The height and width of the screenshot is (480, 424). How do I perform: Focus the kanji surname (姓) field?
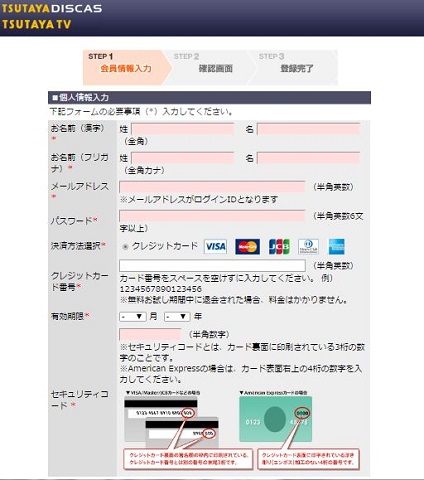183,129
